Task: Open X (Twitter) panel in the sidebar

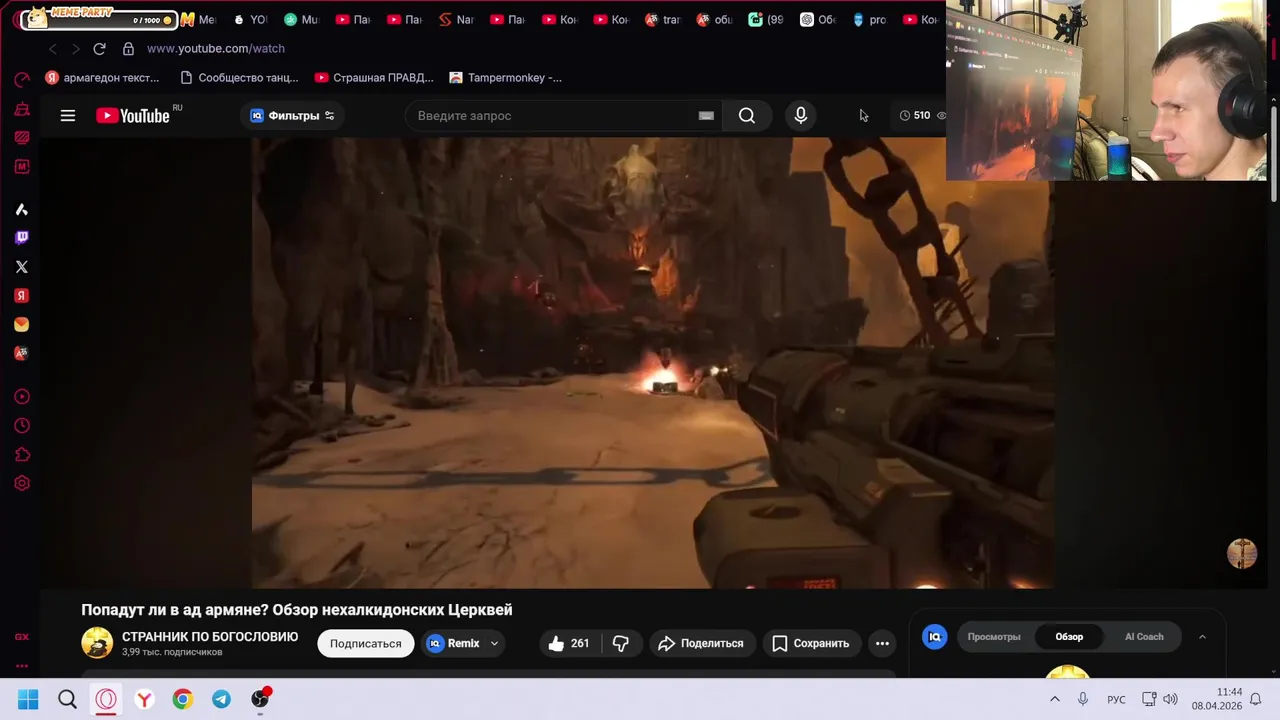Action: (x=22, y=267)
